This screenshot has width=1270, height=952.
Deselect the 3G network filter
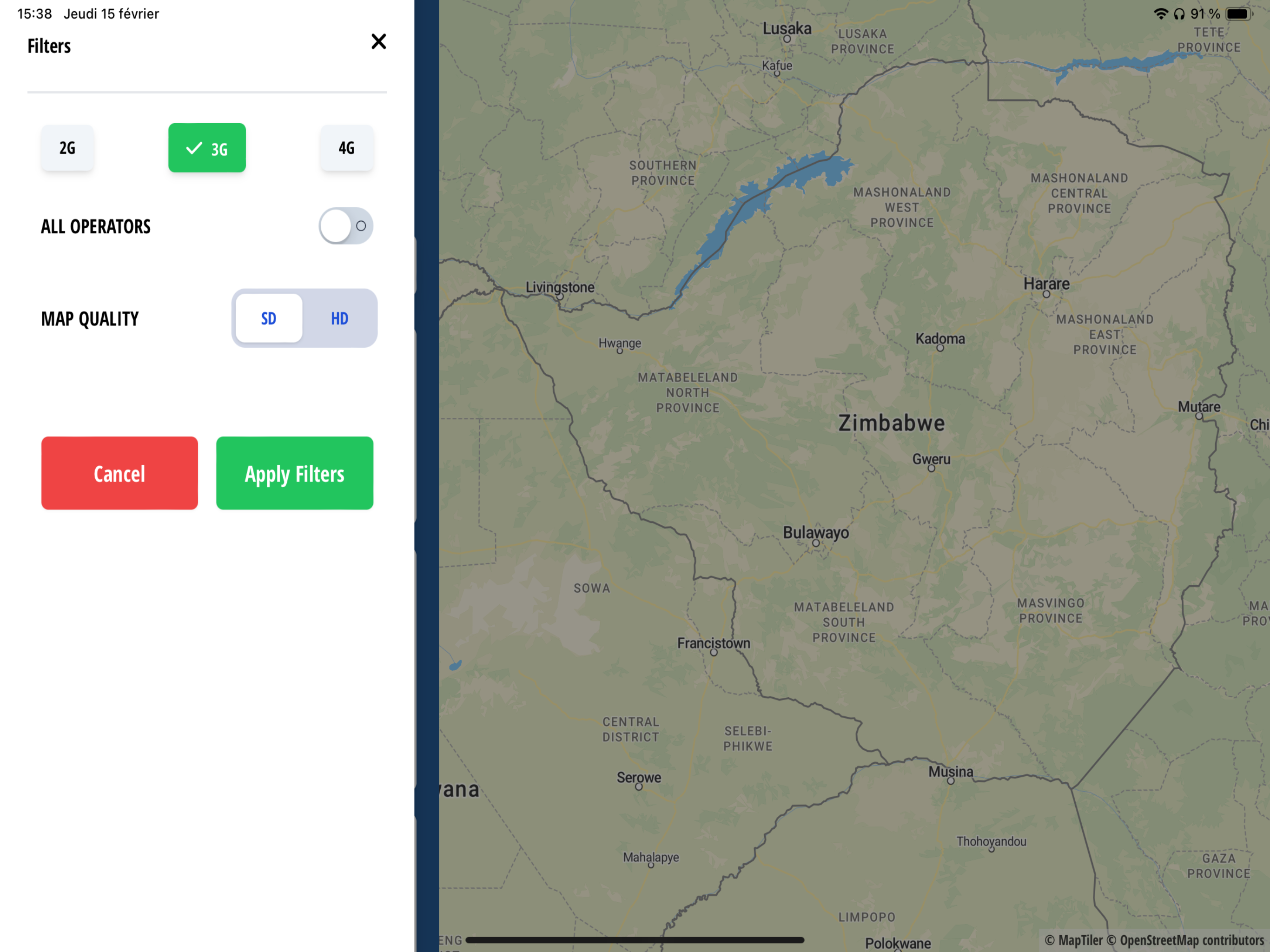click(207, 148)
